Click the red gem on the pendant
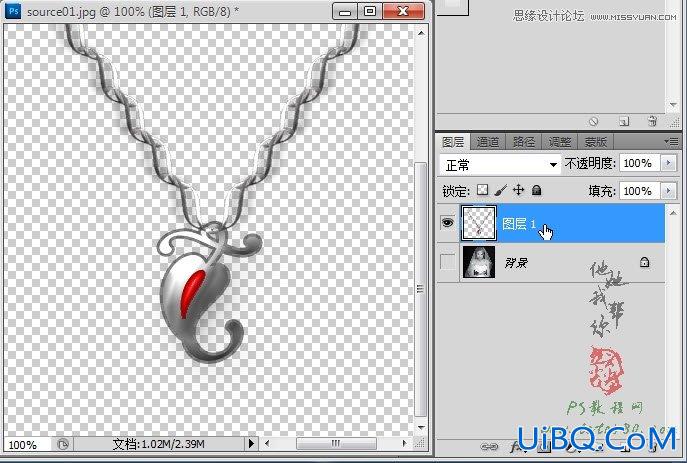687x463 pixels. point(193,293)
